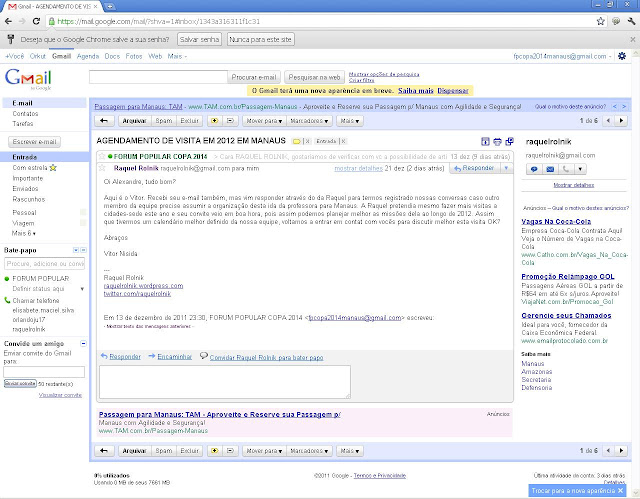Image resolution: width=640 pixels, height=499 pixels.
Task: Mark important with the top yellow plus icon
Action: pos(215,121)
